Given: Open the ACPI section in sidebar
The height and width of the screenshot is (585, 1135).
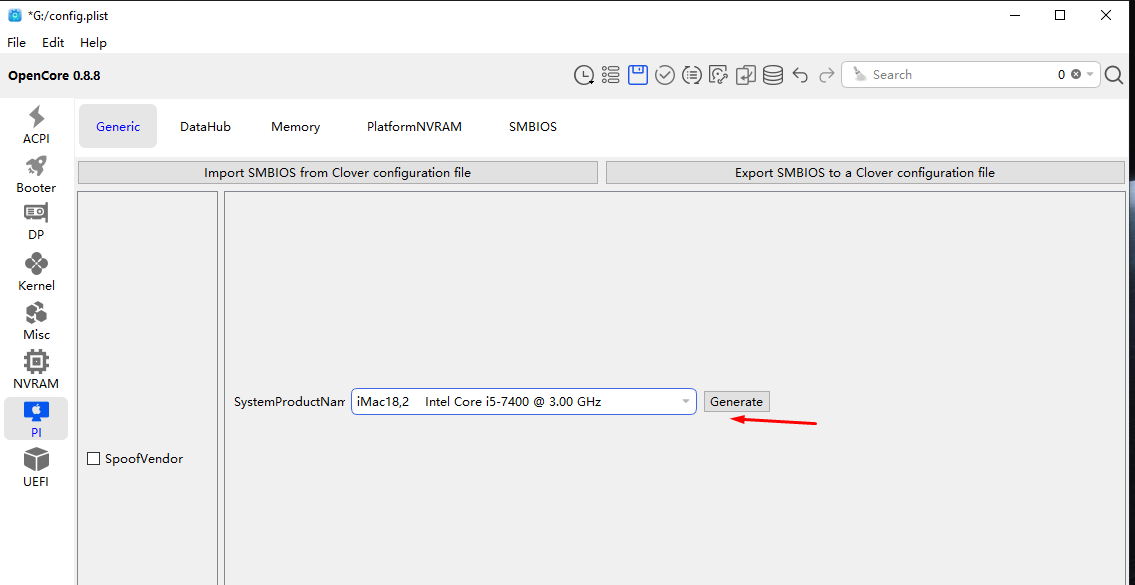Looking at the screenshot, I should [36, 125].
